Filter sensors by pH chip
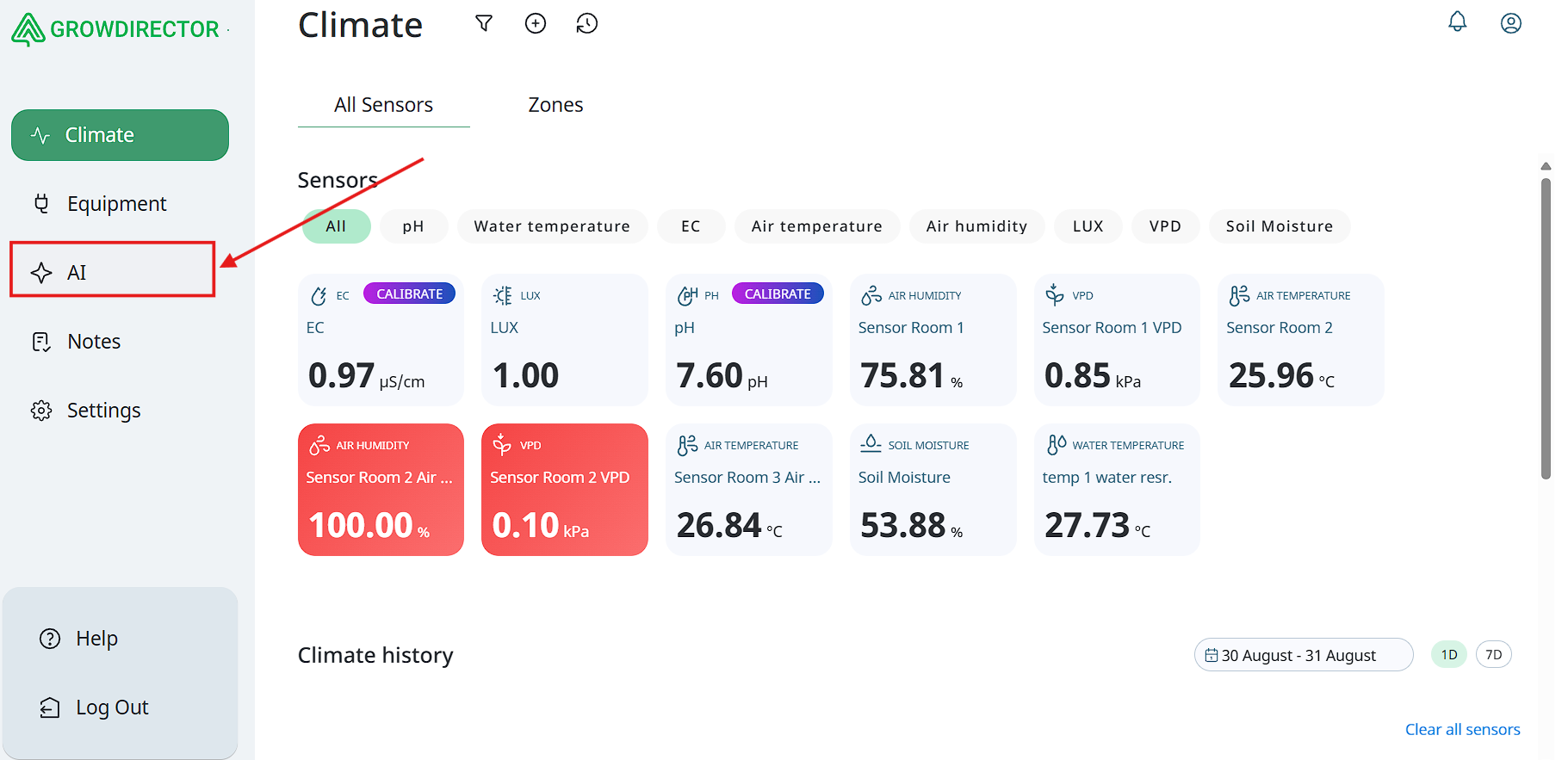Viewport: 1568px width, 760px height. 413,226
